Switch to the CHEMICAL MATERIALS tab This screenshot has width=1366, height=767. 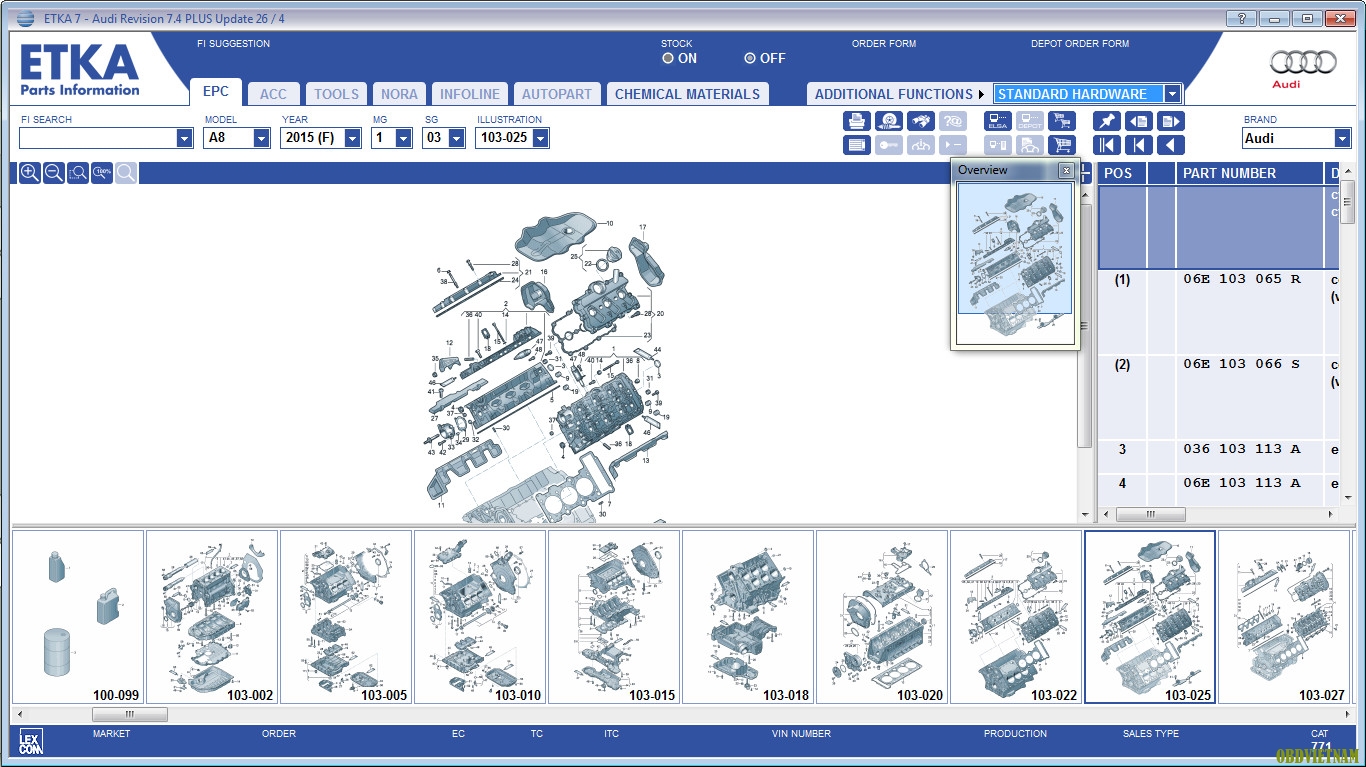687,94
